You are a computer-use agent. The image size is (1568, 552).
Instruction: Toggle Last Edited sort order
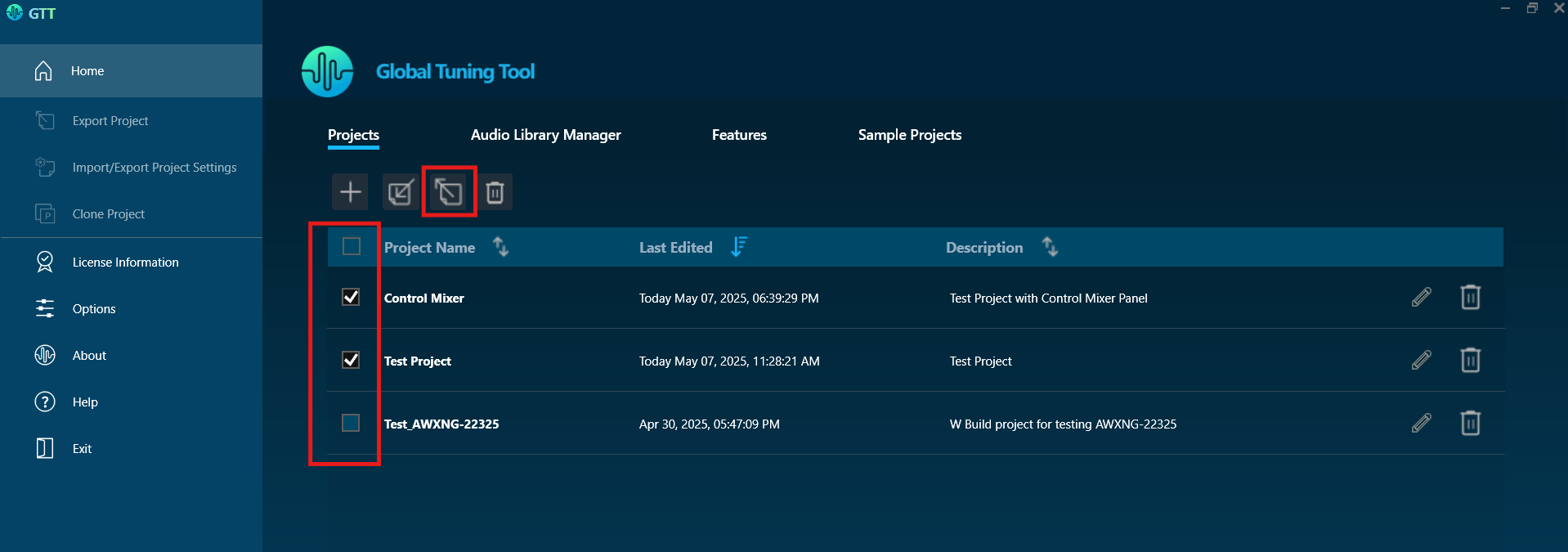coord(738,246)
